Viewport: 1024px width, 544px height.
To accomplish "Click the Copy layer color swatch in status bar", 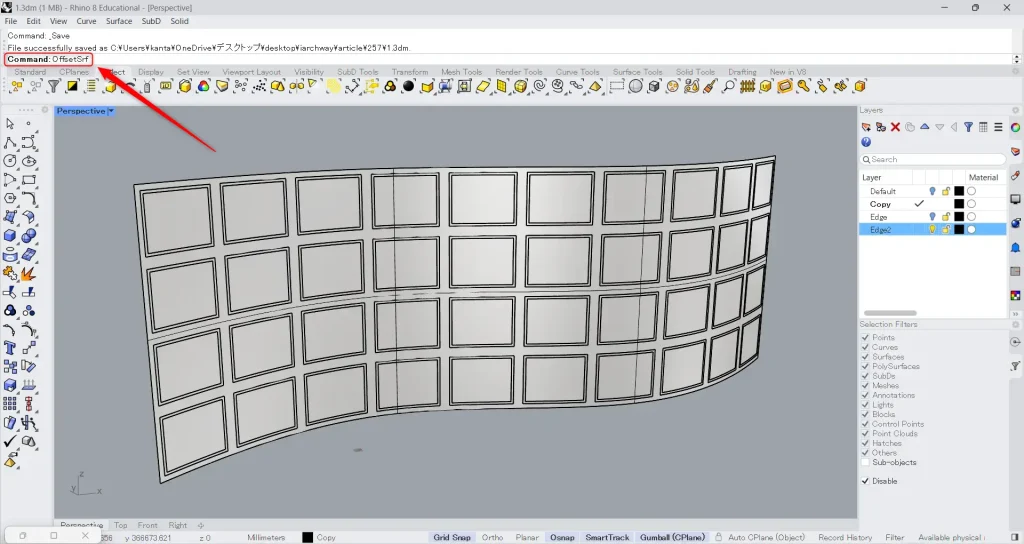I will point(308,537).
